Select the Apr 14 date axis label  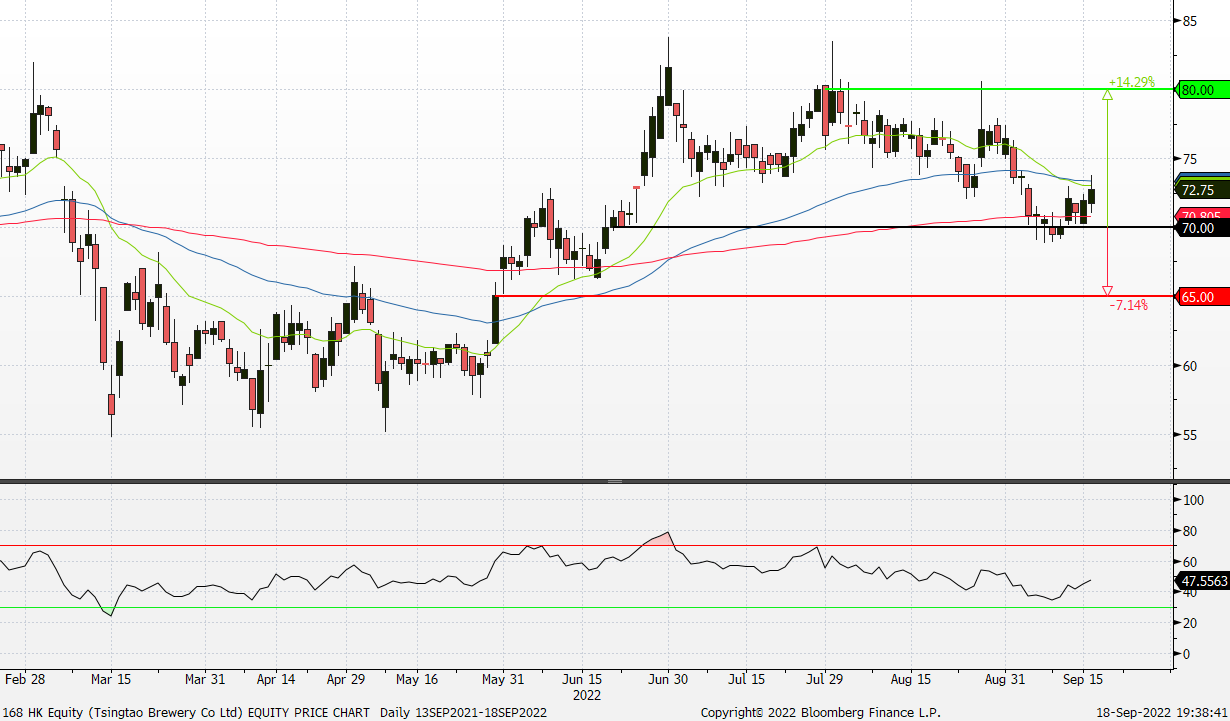tap(276, 679)
